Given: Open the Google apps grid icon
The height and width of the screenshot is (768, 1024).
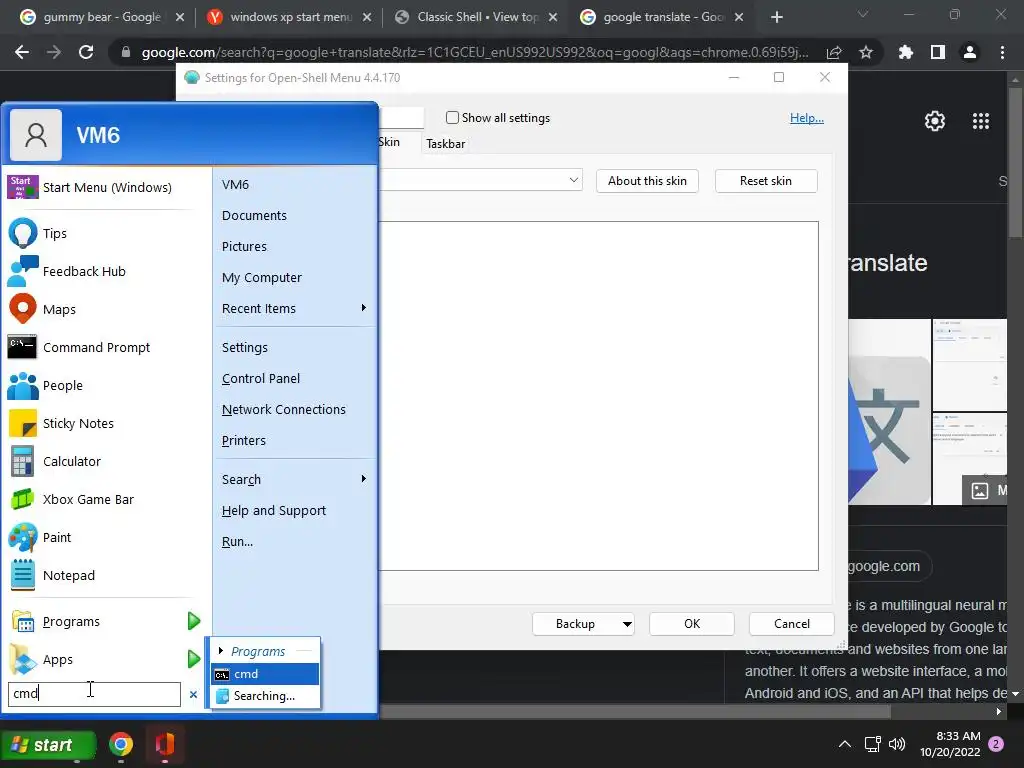Looking at the screenshot, I should [981, 121].
